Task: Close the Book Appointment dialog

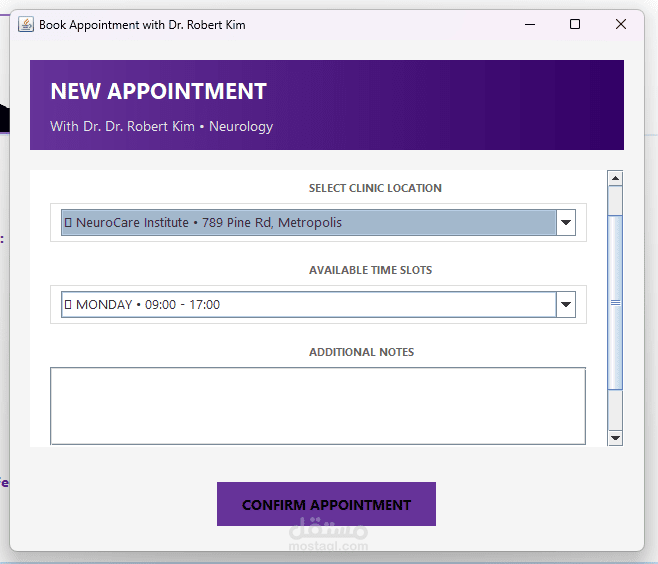Action: (621, 24)
